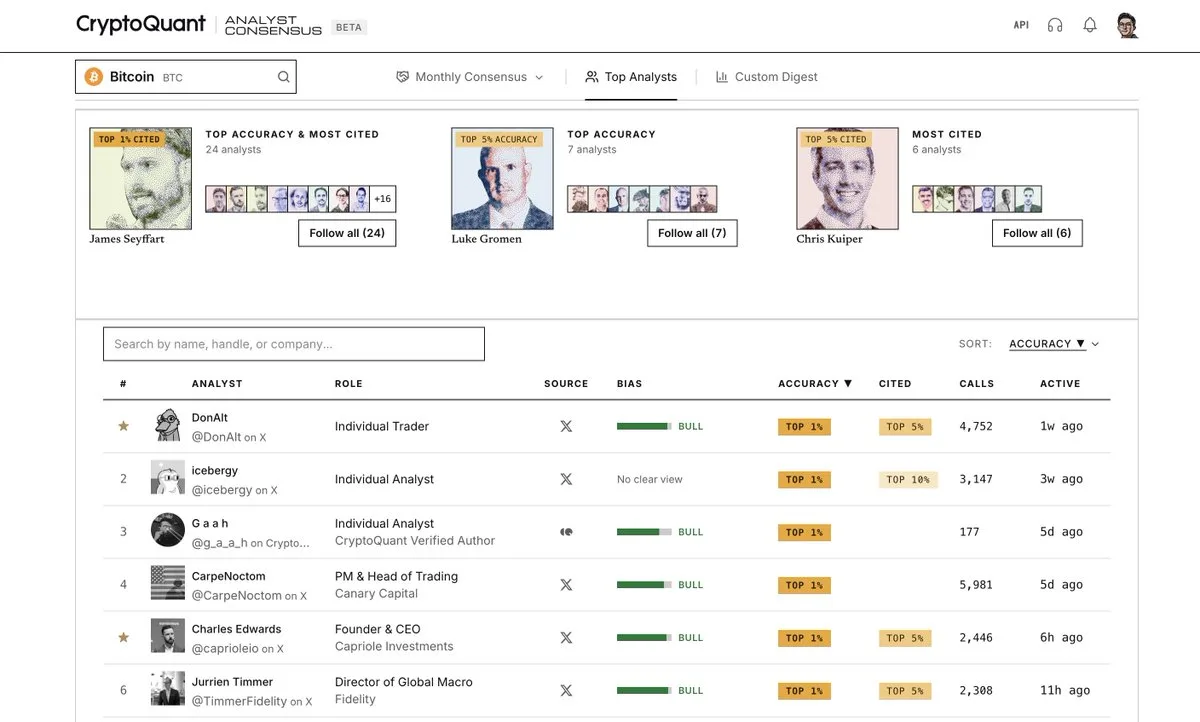
Task: Click the Bias column header
Action: click(x=630, y=384)
